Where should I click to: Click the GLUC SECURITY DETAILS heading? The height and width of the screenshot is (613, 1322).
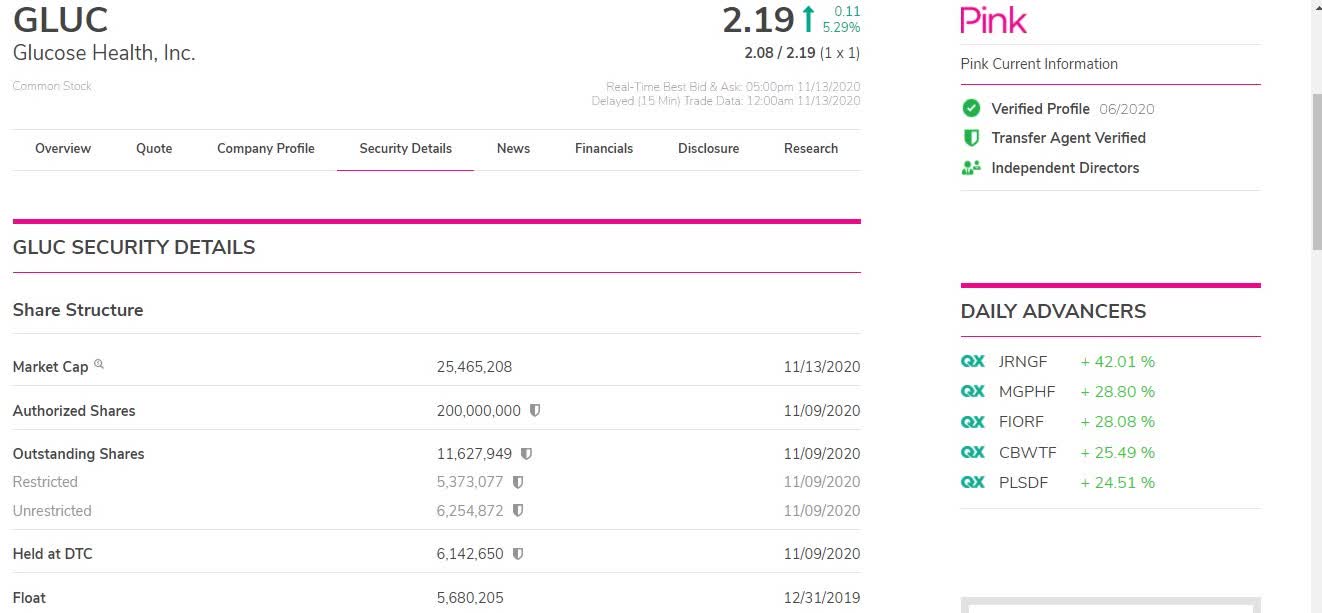(x=134, y=247)
